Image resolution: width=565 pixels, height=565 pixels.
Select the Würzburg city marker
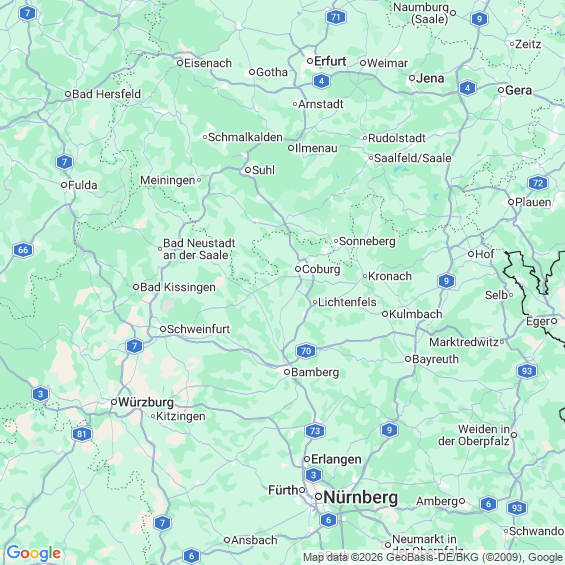click(114, 402)
